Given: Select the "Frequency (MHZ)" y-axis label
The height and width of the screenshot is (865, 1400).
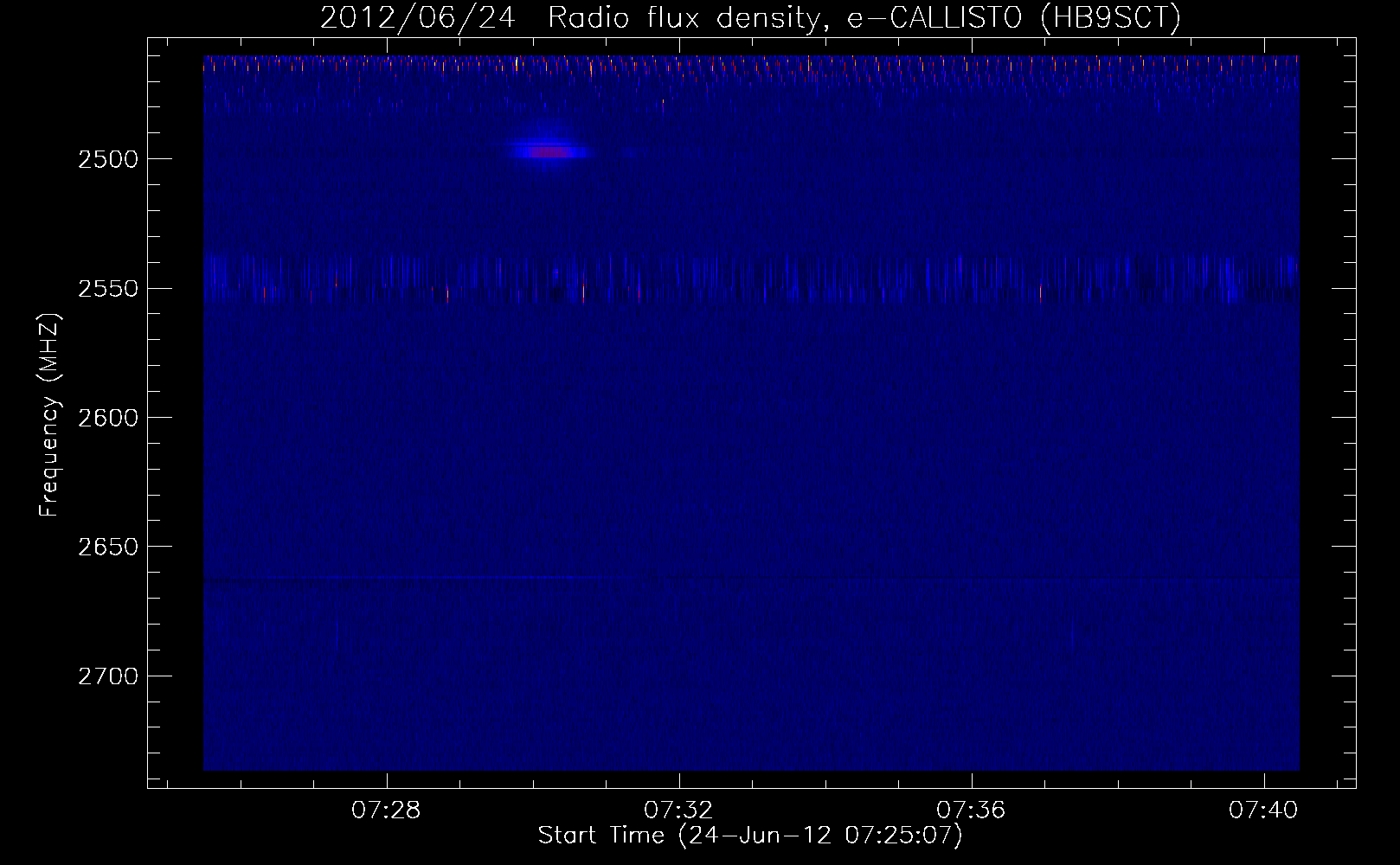Looking at the screenshot, I should click(x=50, y=415).
